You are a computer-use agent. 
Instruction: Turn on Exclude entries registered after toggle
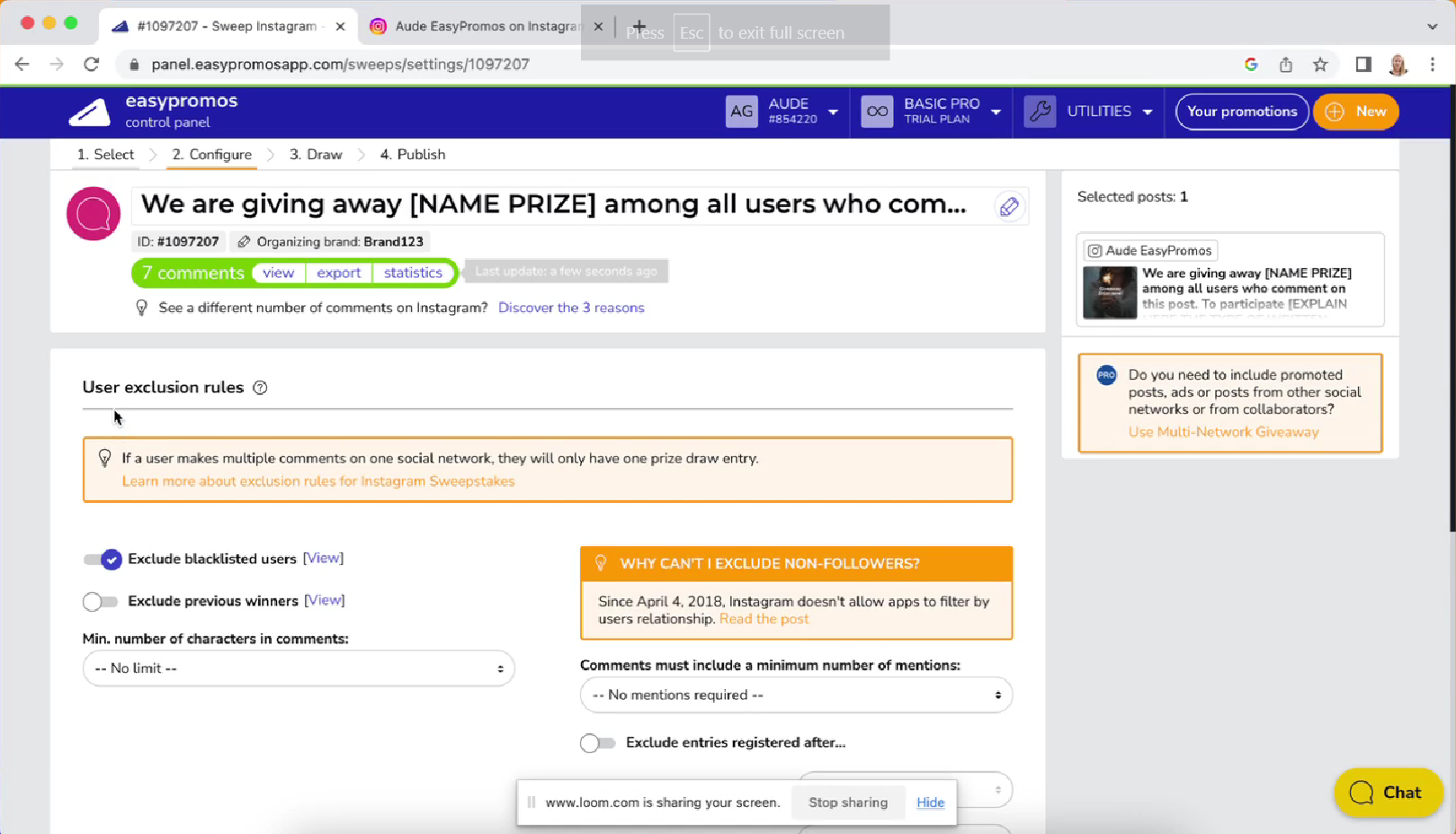coord(598,743)
